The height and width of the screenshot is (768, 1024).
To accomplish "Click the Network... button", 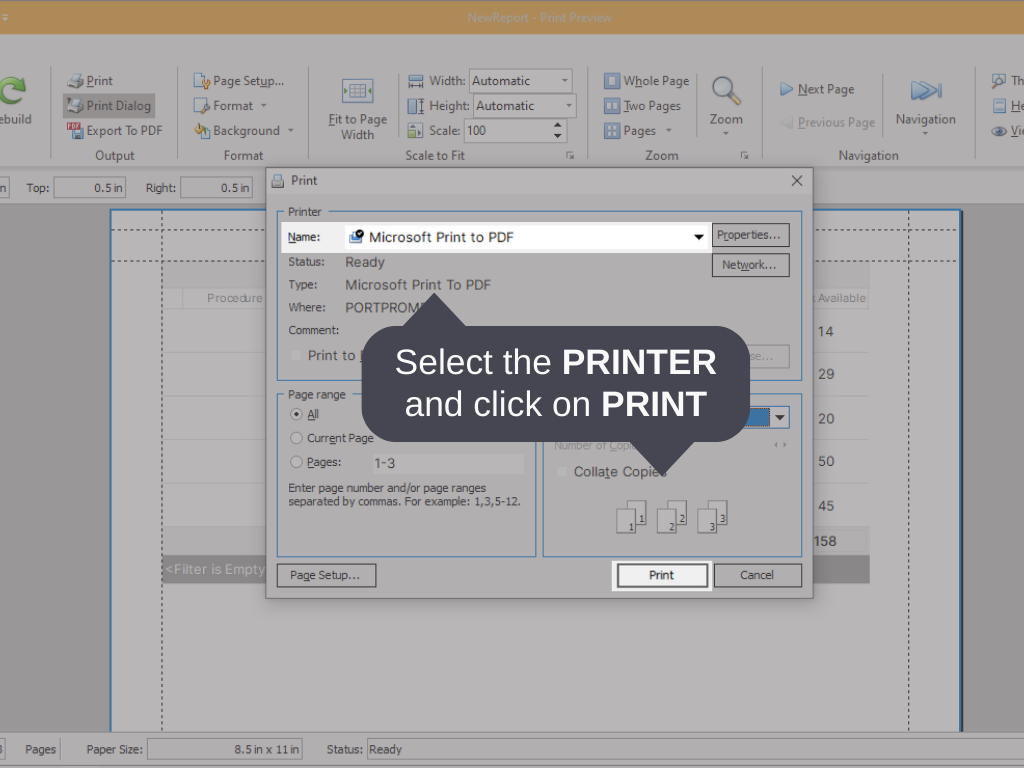I will 750,265.
